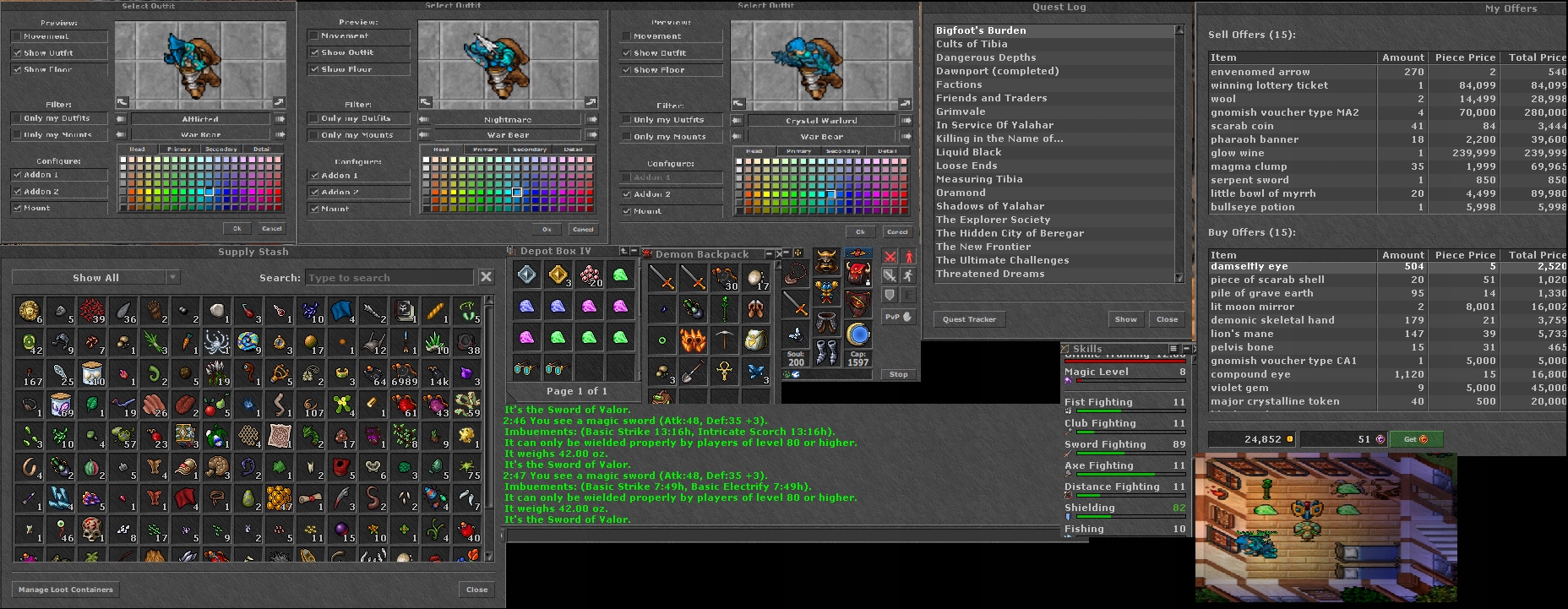Click the golden horned helmet equipment slot
The image size is (1568, 609).
click(826, 263)
